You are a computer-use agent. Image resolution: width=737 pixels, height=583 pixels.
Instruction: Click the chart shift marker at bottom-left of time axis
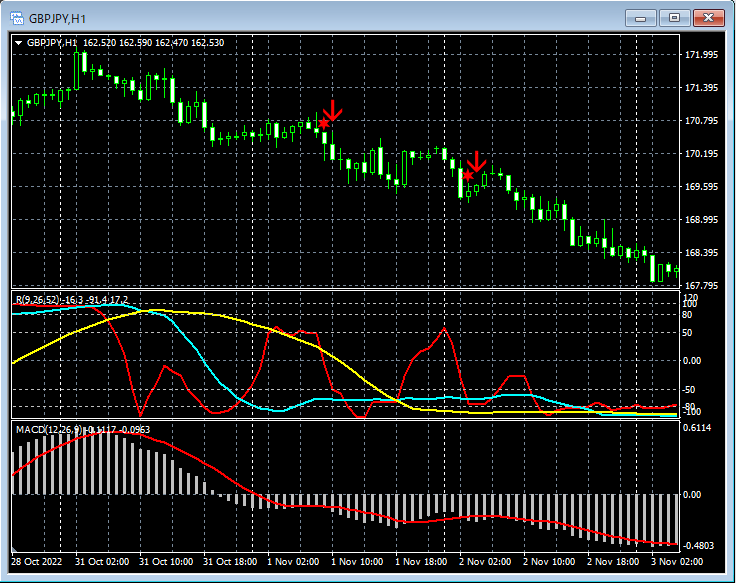click(x=15, y=550)
